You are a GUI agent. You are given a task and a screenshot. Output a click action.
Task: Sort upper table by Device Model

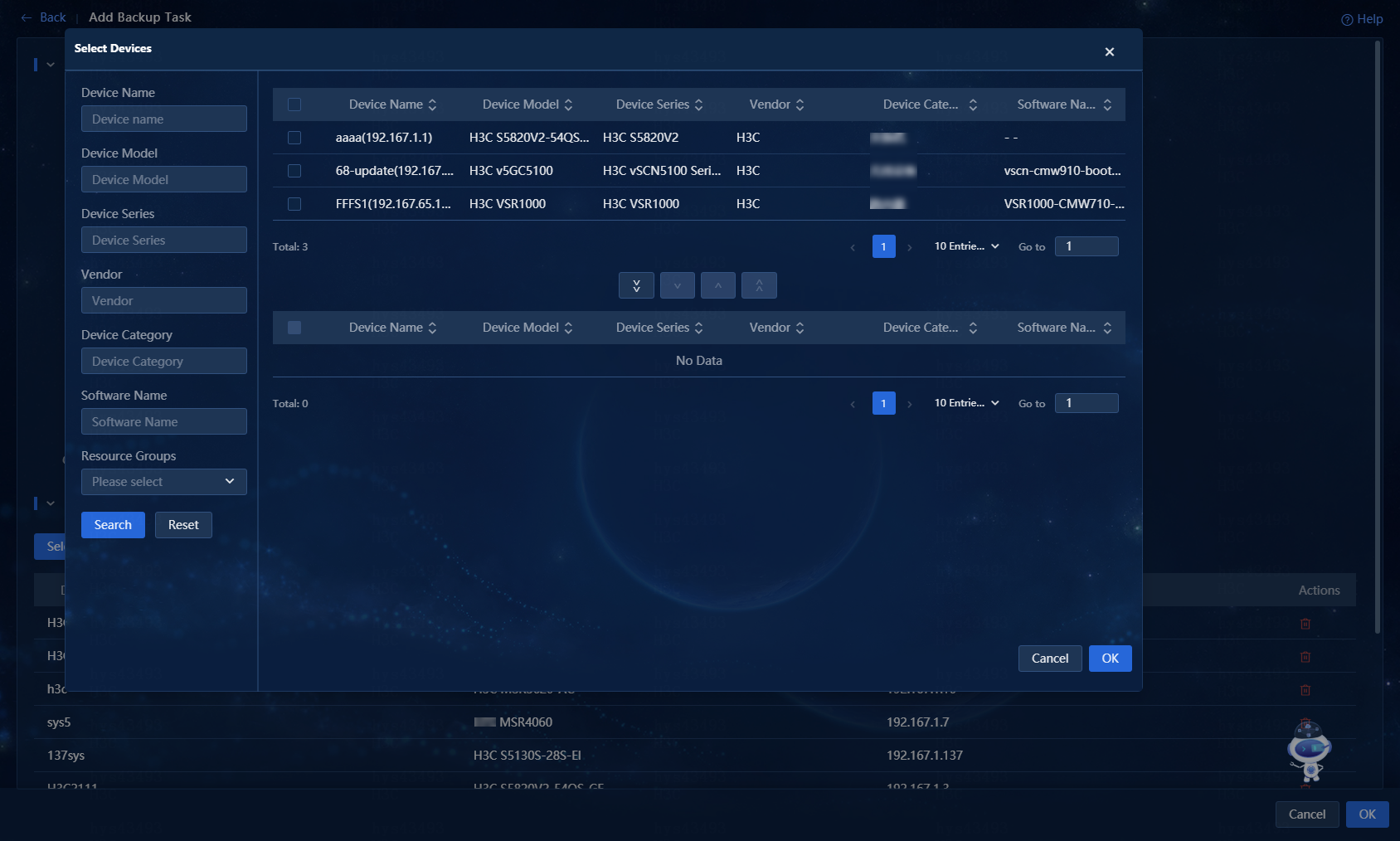click(x=568, y=105)
